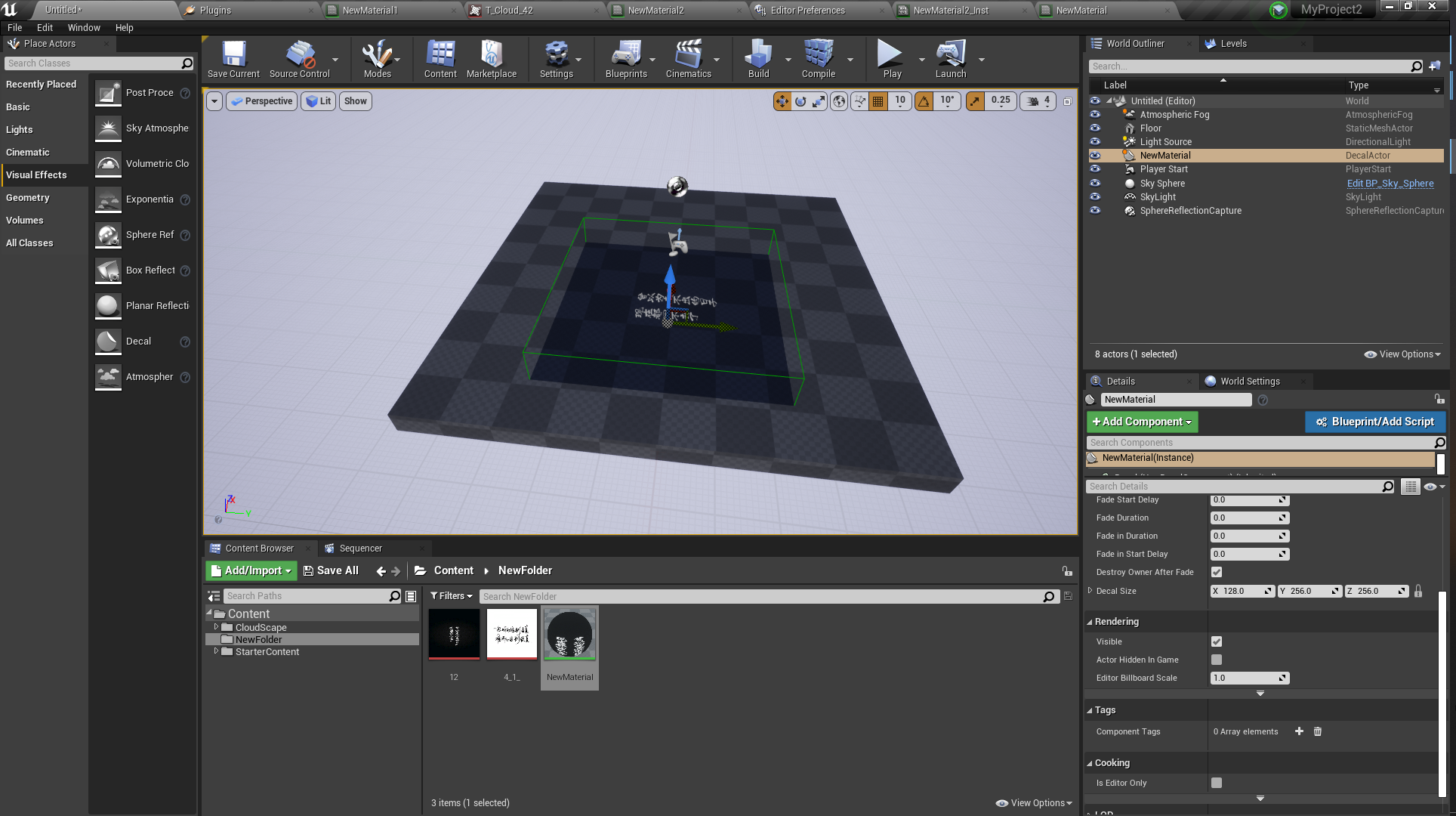The image size is (1456, 816).
Task: Expand StarterContent folder in tree
Action: (x=217, y=651)
